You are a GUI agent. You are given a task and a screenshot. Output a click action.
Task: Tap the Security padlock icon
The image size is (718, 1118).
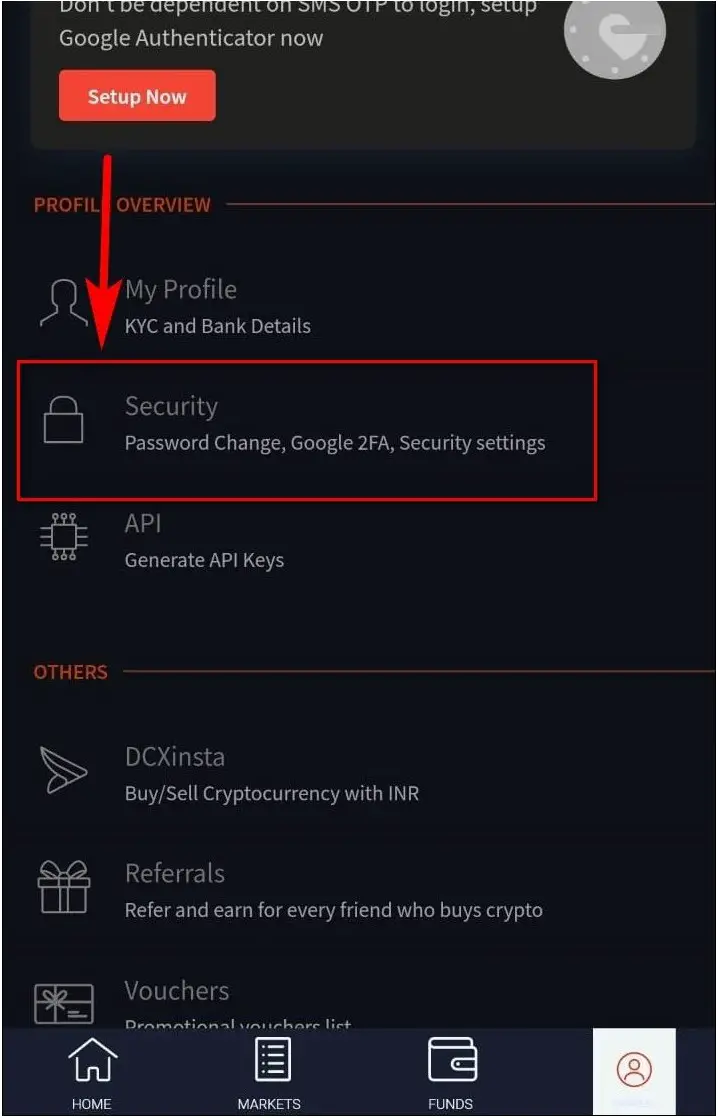(x=63, y=419)
